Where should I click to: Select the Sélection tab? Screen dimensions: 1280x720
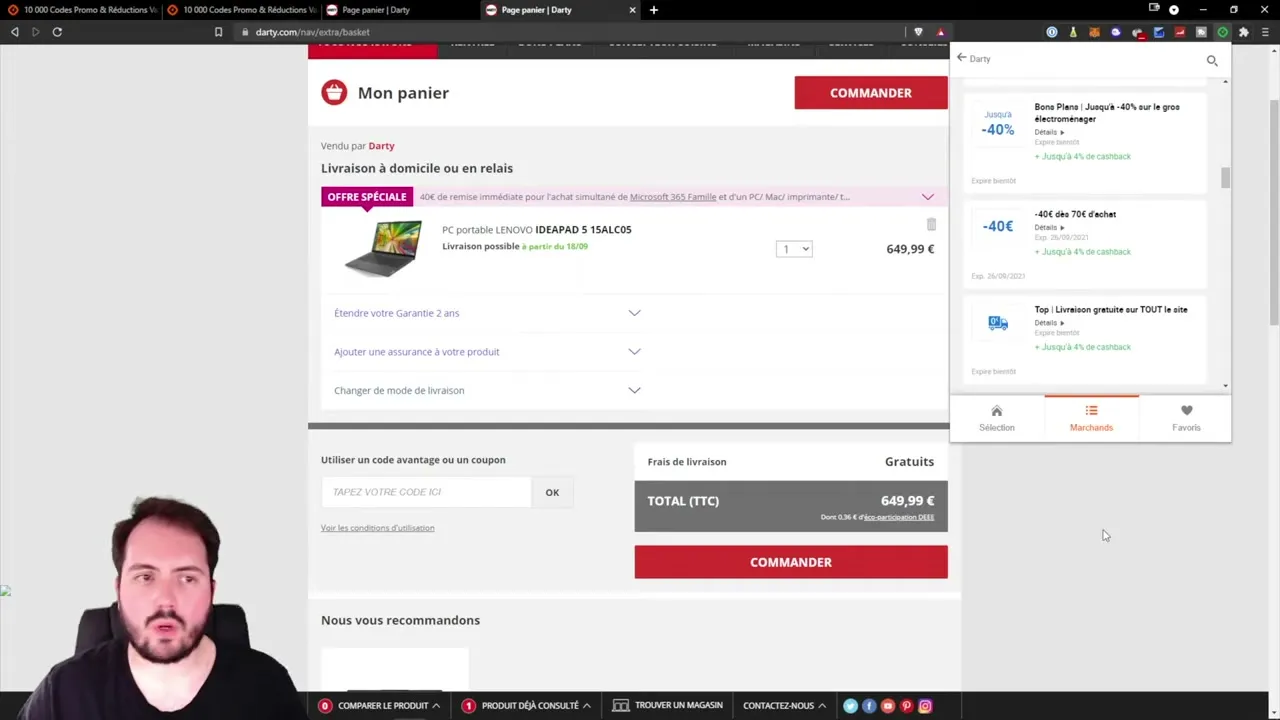(996, 417)
